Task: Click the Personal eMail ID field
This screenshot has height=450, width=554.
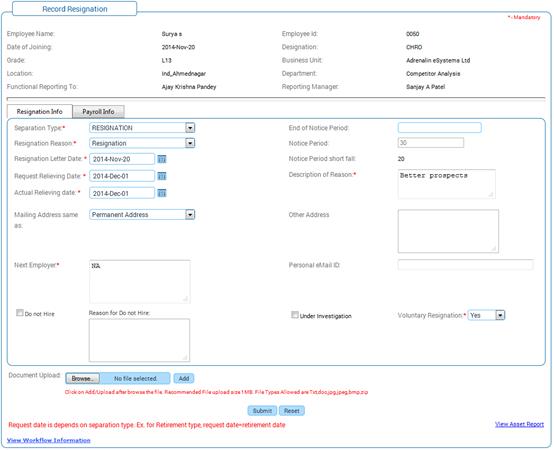Action: pyautogui.click(x=466, y=265)
